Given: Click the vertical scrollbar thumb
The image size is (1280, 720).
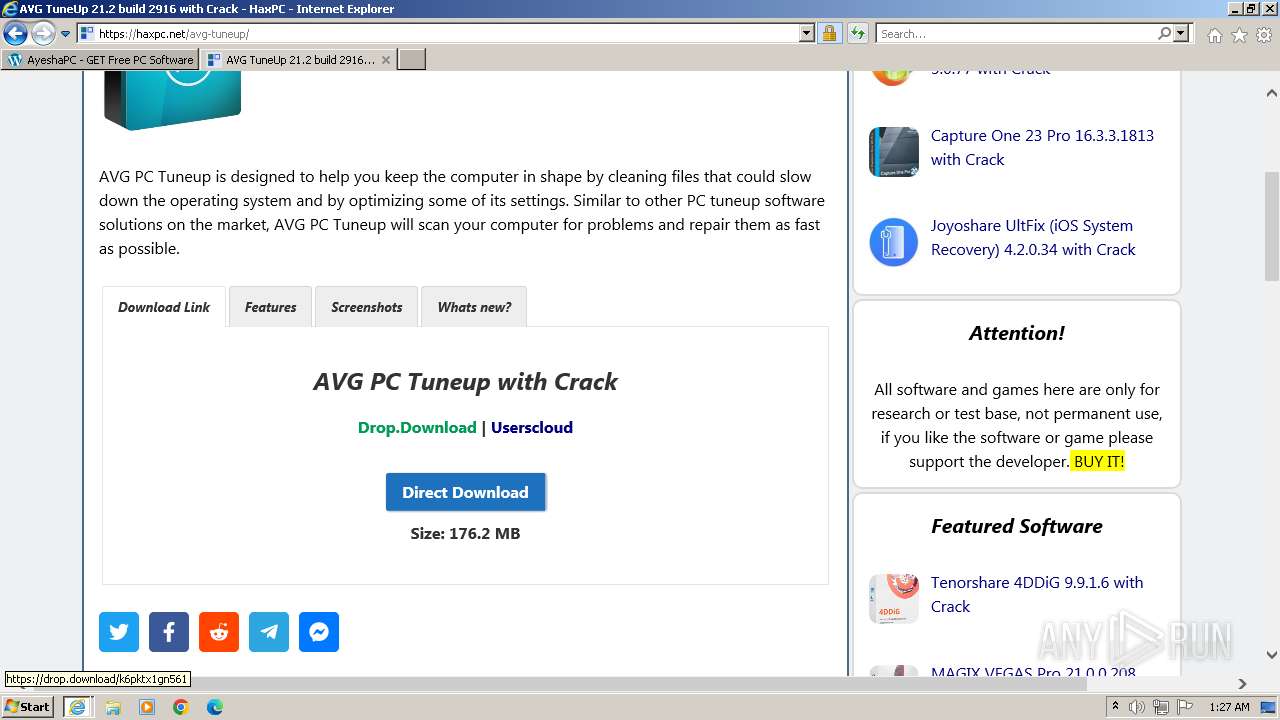Looking at the screenshot, I should pyautogui.click(x=1271, y=227).
